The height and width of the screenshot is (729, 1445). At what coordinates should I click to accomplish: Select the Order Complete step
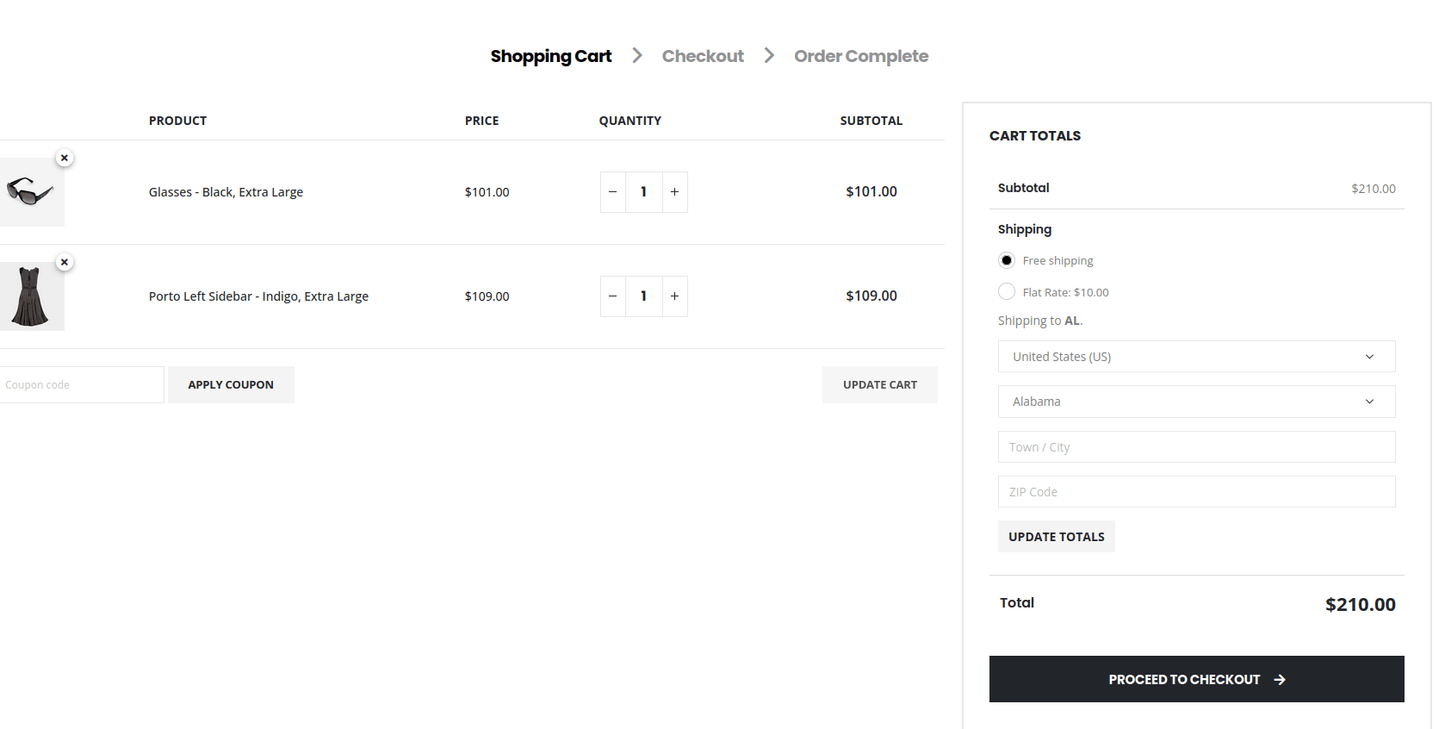pyautogui.click(x=860, y=56)
